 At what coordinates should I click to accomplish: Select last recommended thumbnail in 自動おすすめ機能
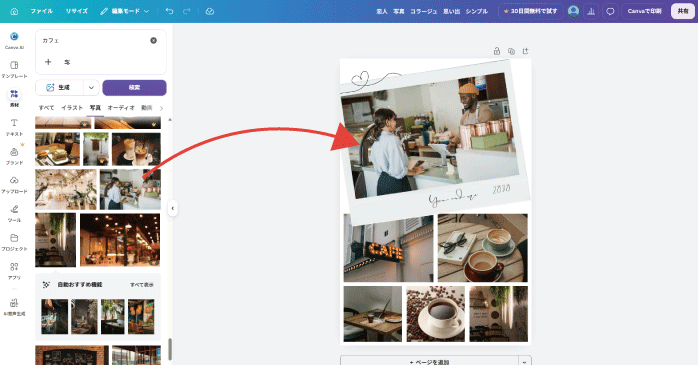point(141,316)
